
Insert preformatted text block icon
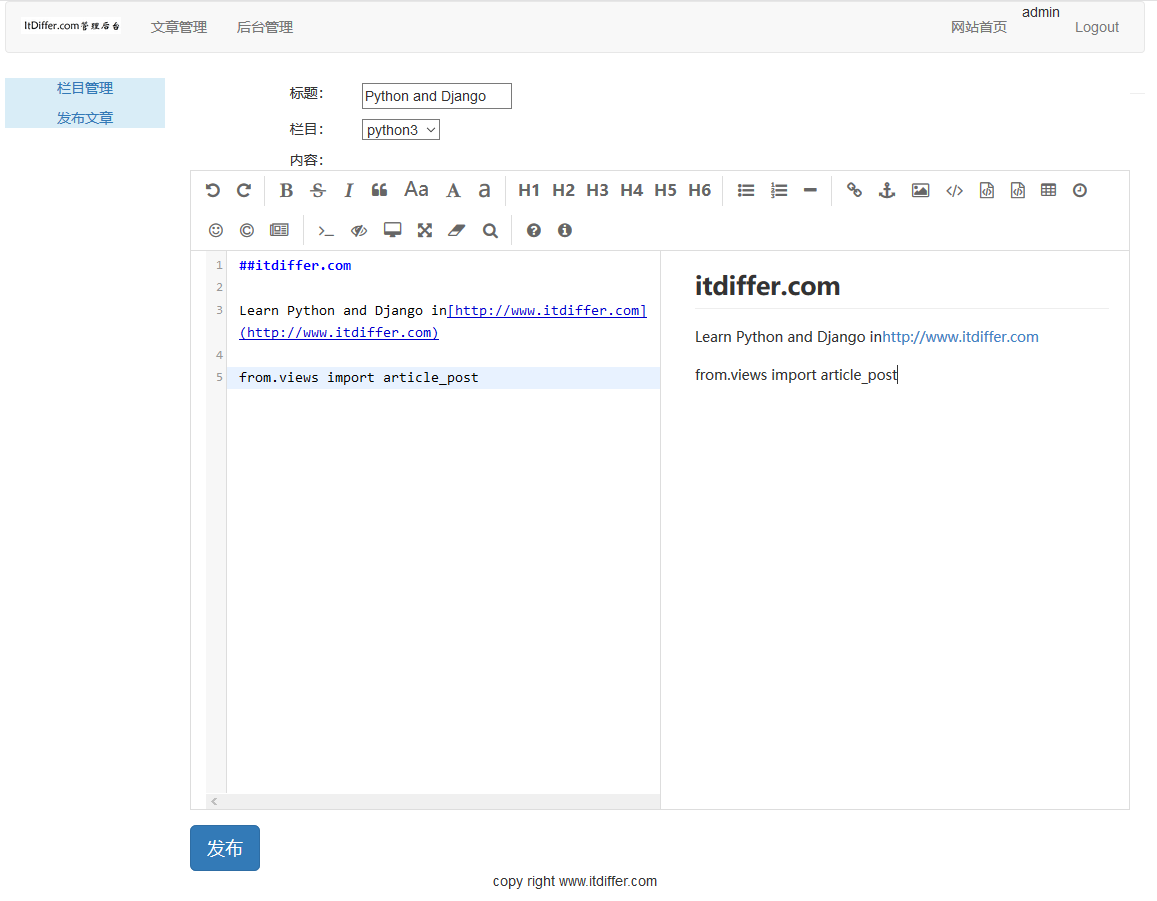[987, 190]
